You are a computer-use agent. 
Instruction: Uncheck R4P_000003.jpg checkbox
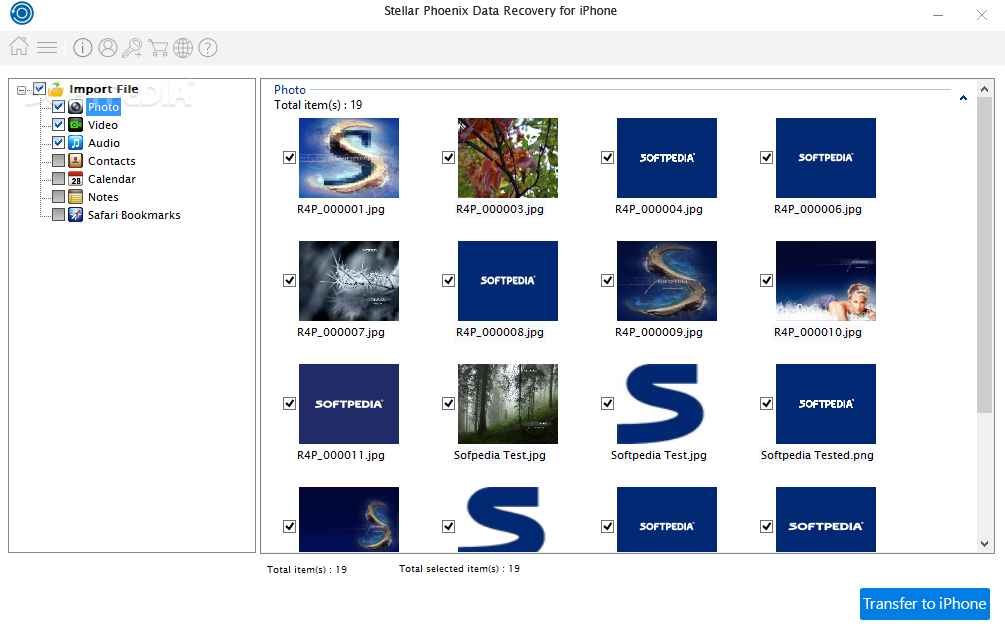448,157
